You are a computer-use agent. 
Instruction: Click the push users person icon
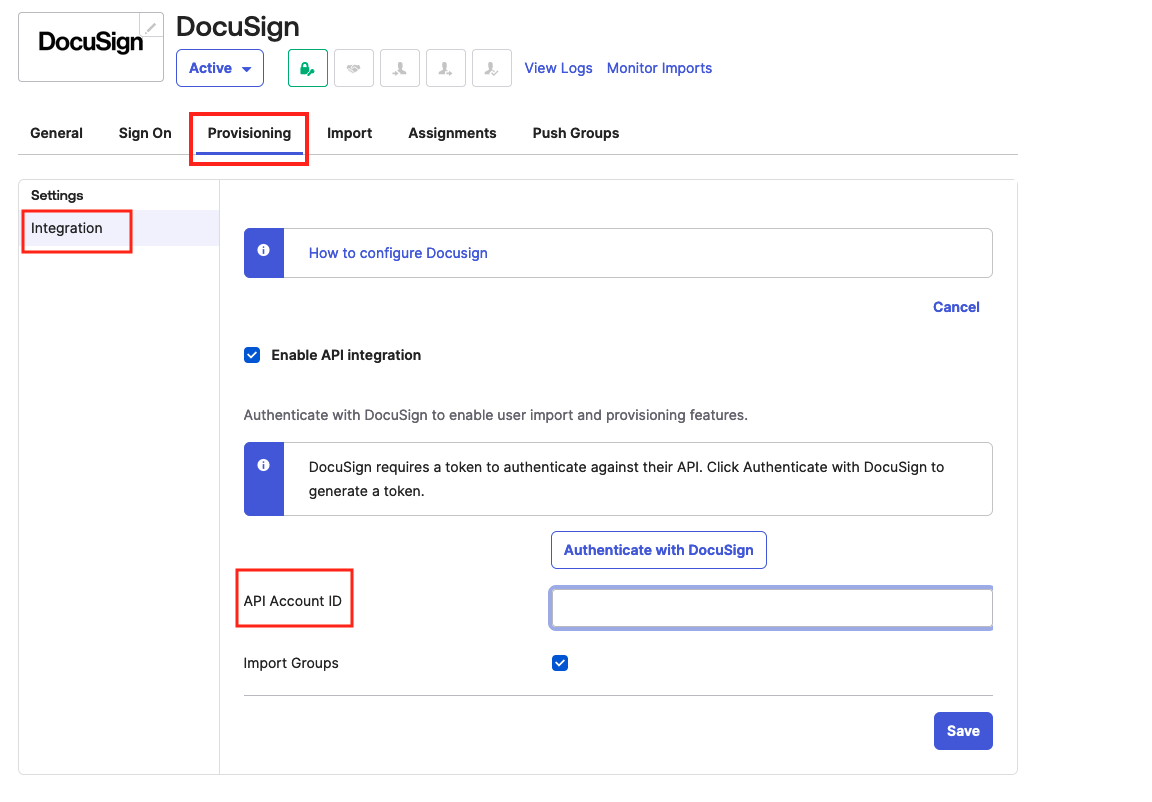[446, 69]
